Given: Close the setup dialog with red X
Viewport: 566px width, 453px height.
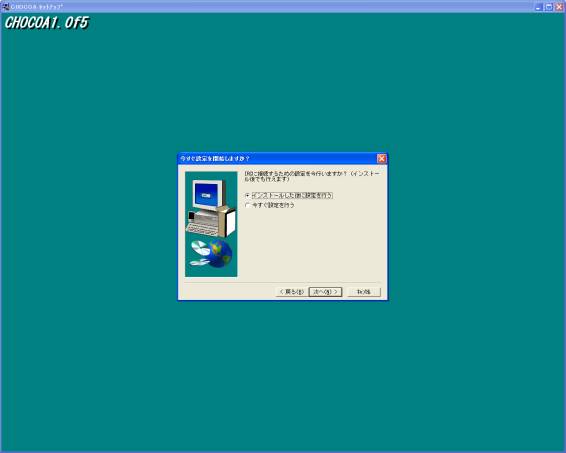Looking at the screenshot, I should point(382,158).
